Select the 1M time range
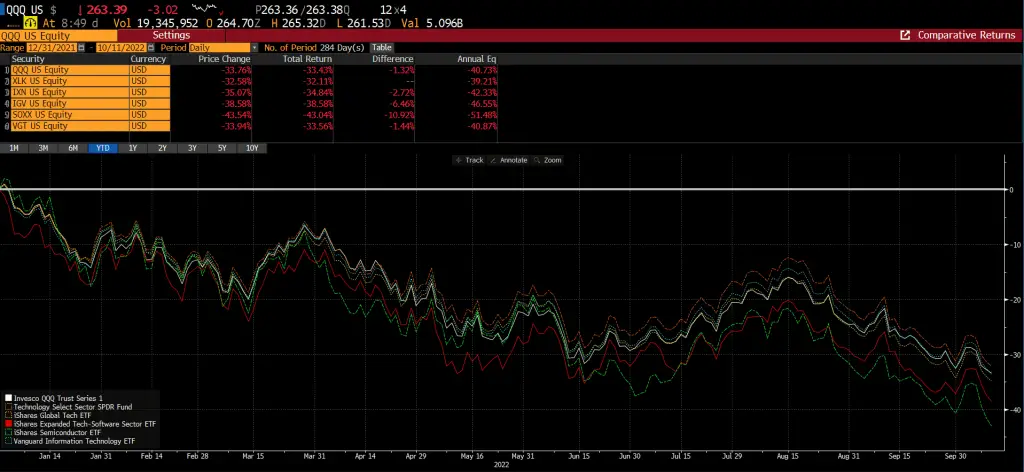Screen dimensions: 1024x472 click(14, 148)
